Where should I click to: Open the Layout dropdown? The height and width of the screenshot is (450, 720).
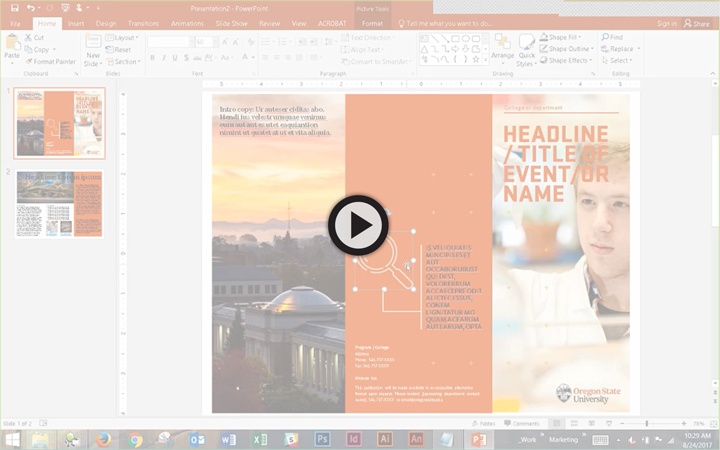tap(122, 38)
